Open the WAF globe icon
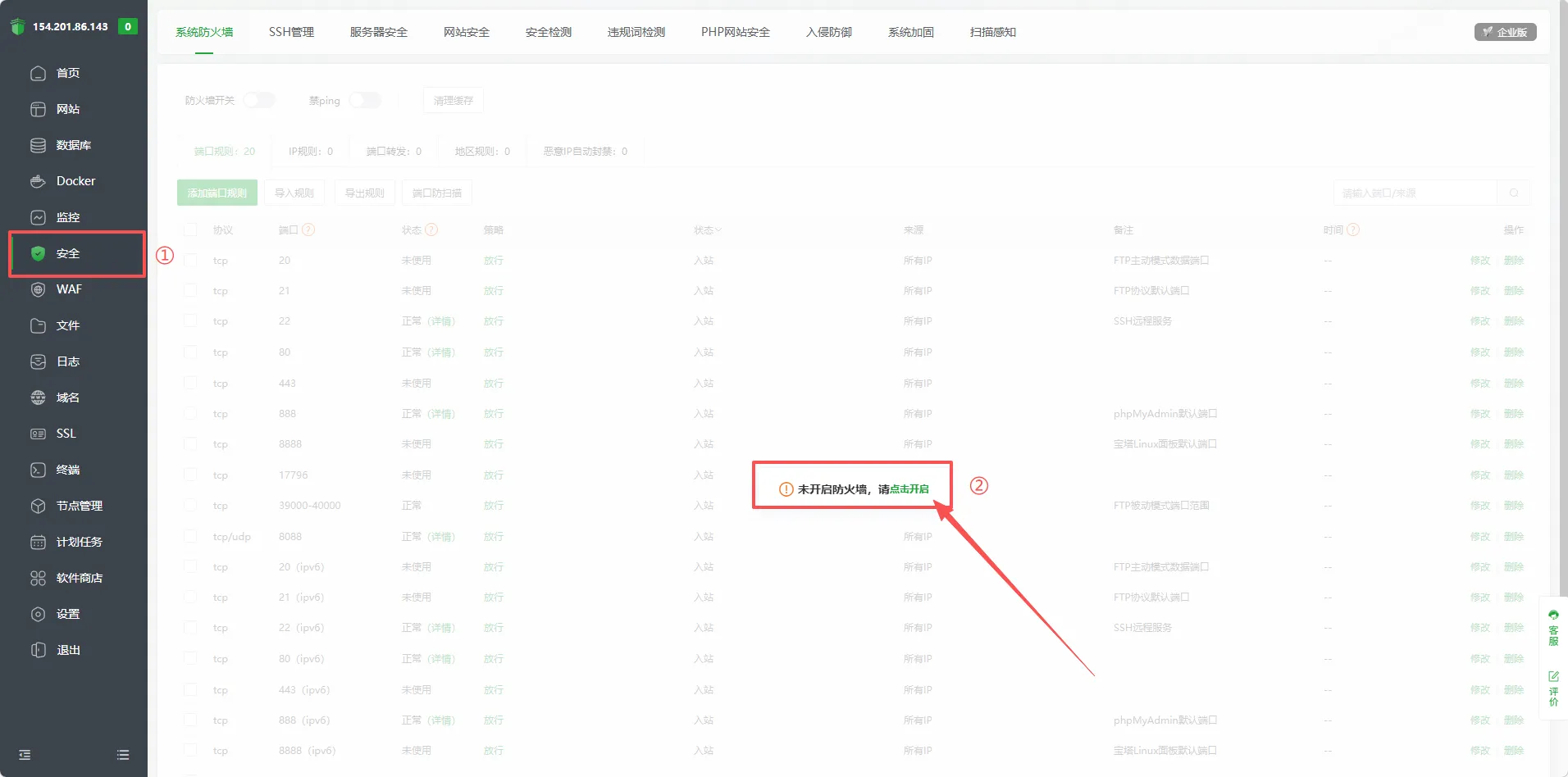Screen dimensions: 1568x777 tap(38, 289)
